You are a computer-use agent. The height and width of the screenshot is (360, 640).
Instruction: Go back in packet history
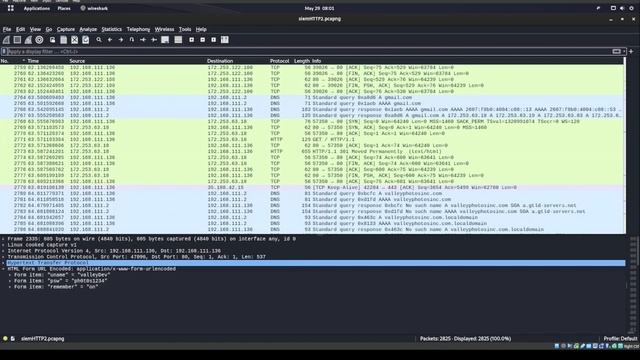point(110,40)
